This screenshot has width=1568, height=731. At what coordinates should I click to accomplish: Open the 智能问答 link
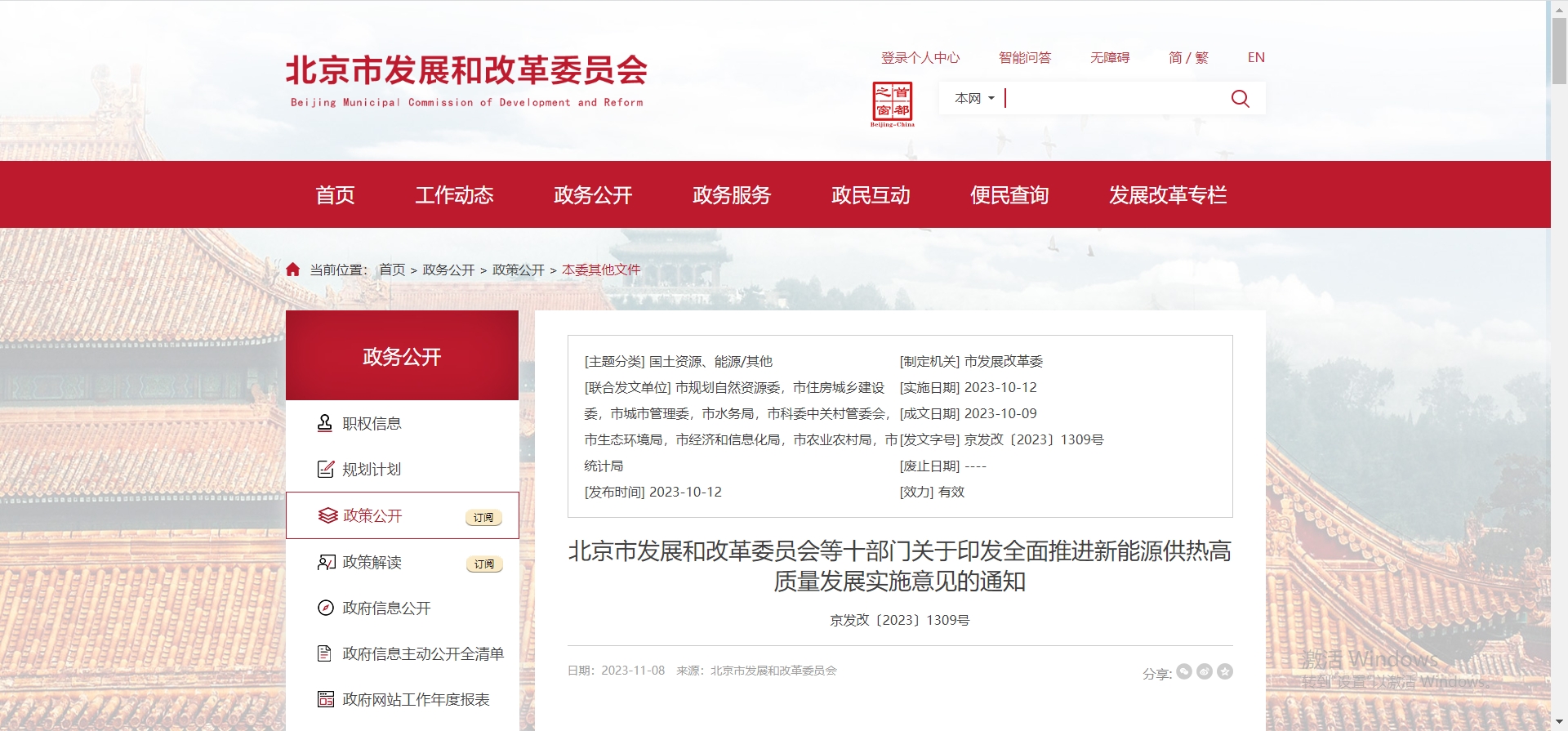(x=1025, y=57)
